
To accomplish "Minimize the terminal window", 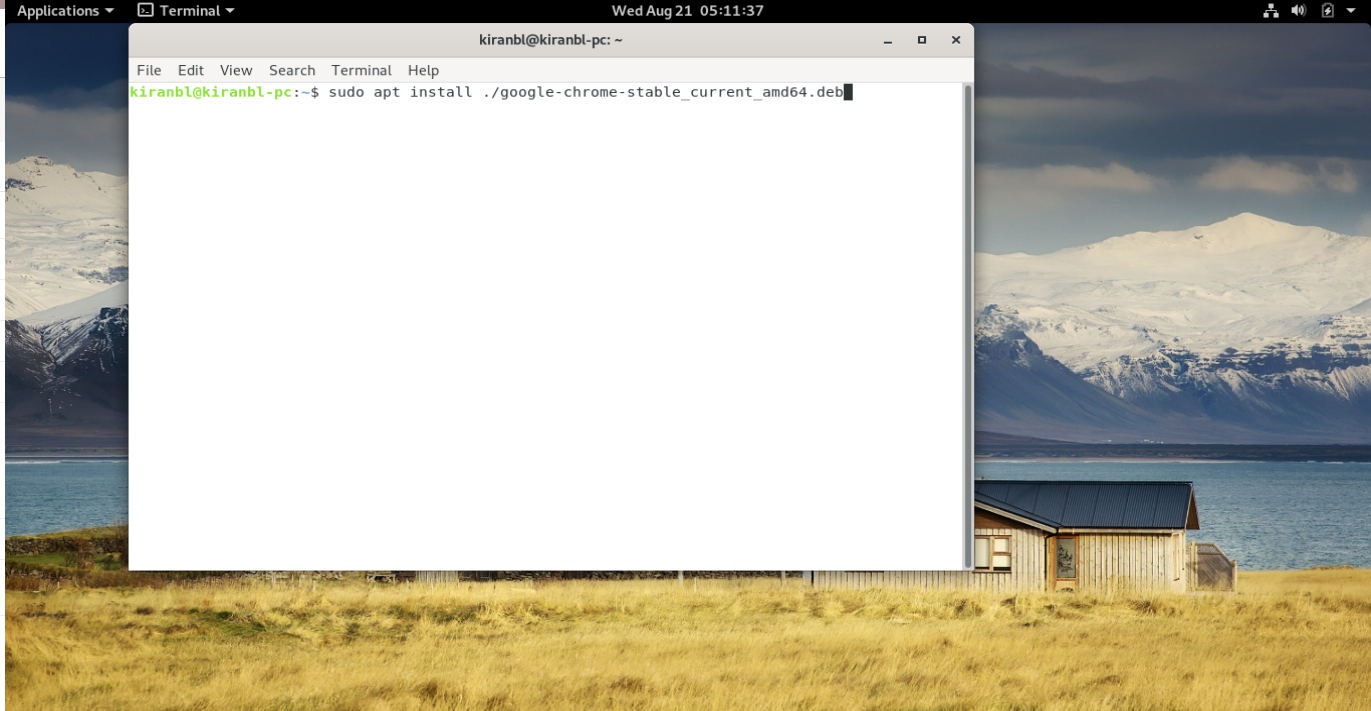I will (x=887, y=40).
